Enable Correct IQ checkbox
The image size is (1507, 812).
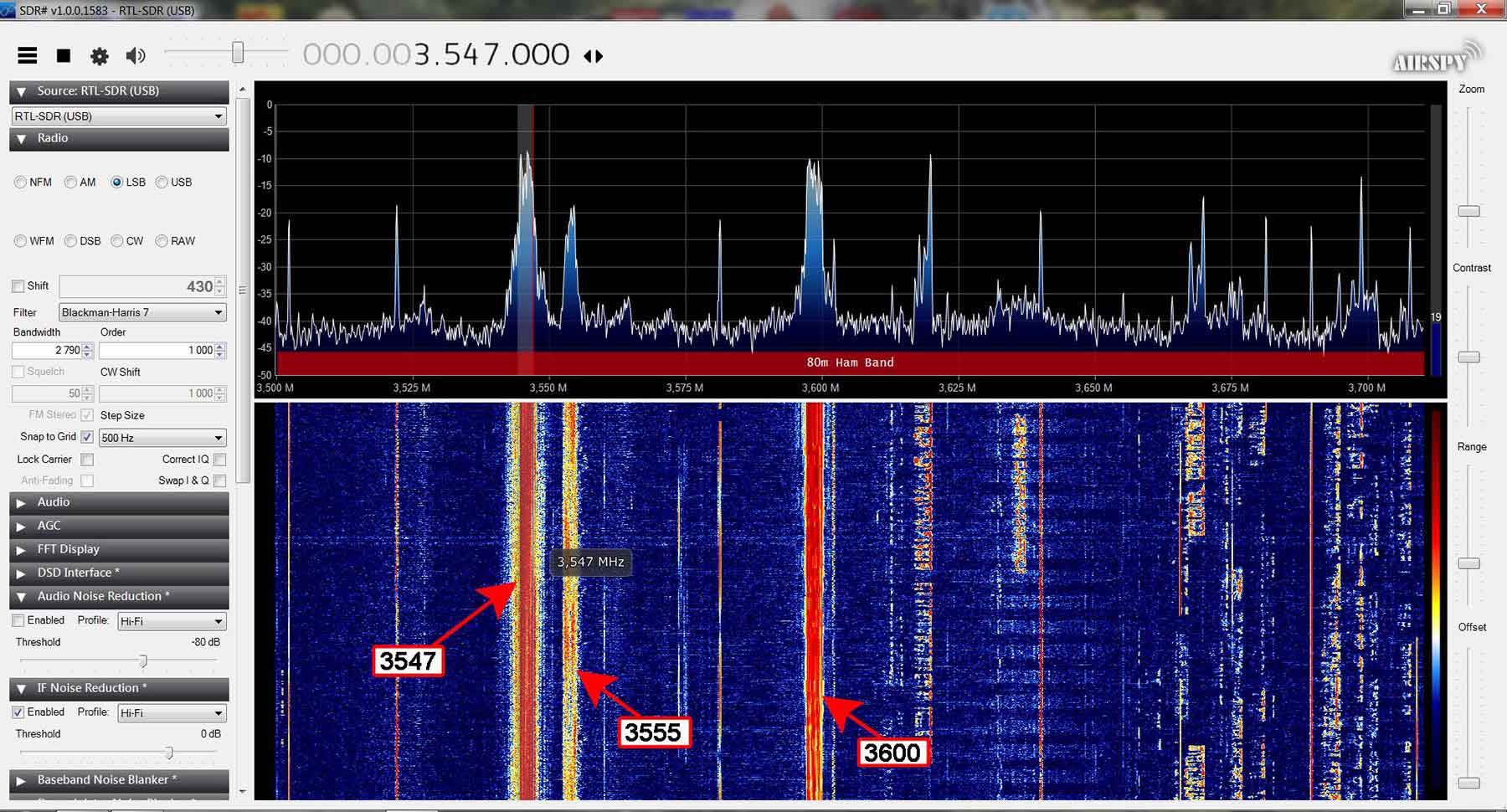point(219,460)
